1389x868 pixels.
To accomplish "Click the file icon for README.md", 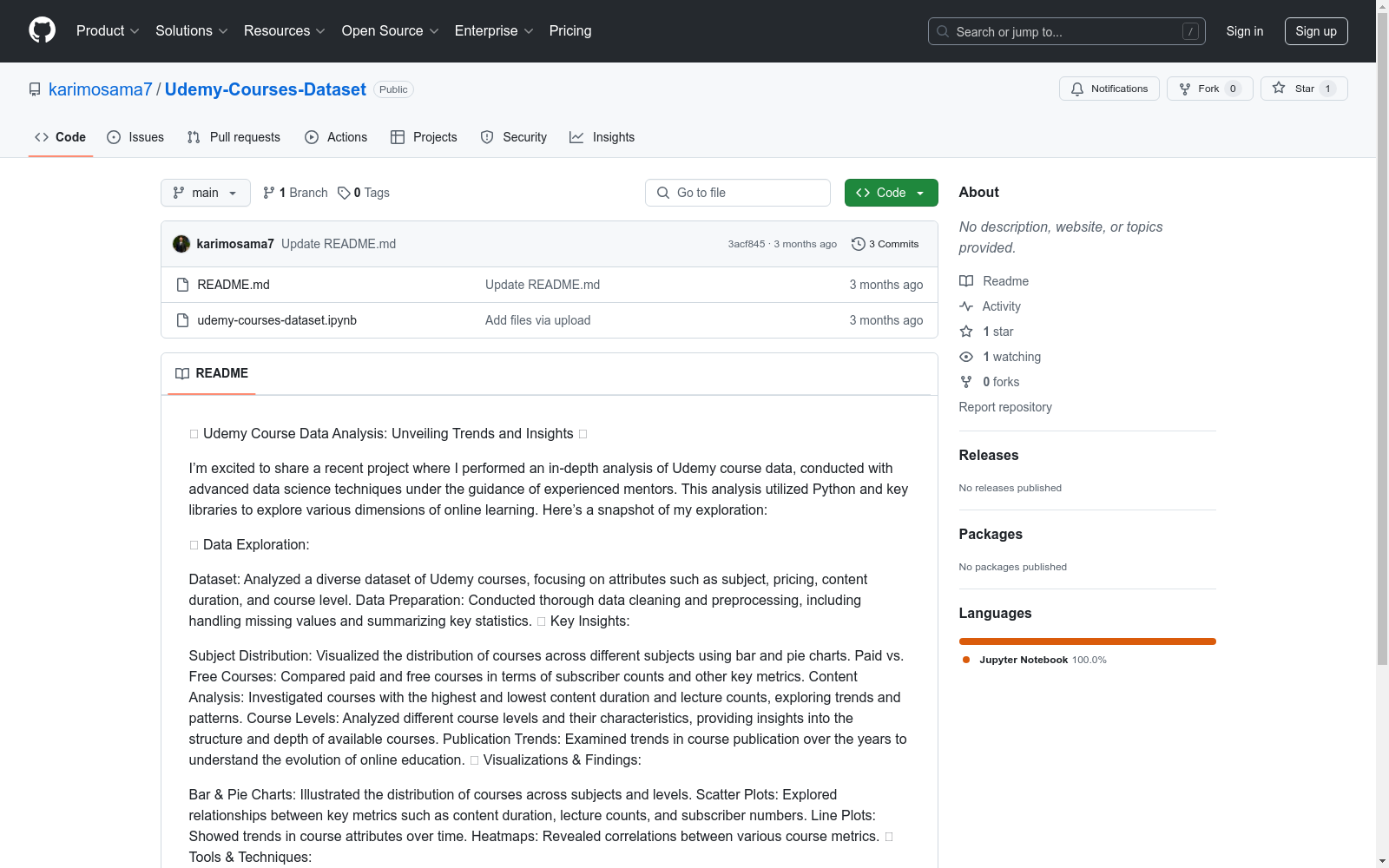I will point(182,285).
